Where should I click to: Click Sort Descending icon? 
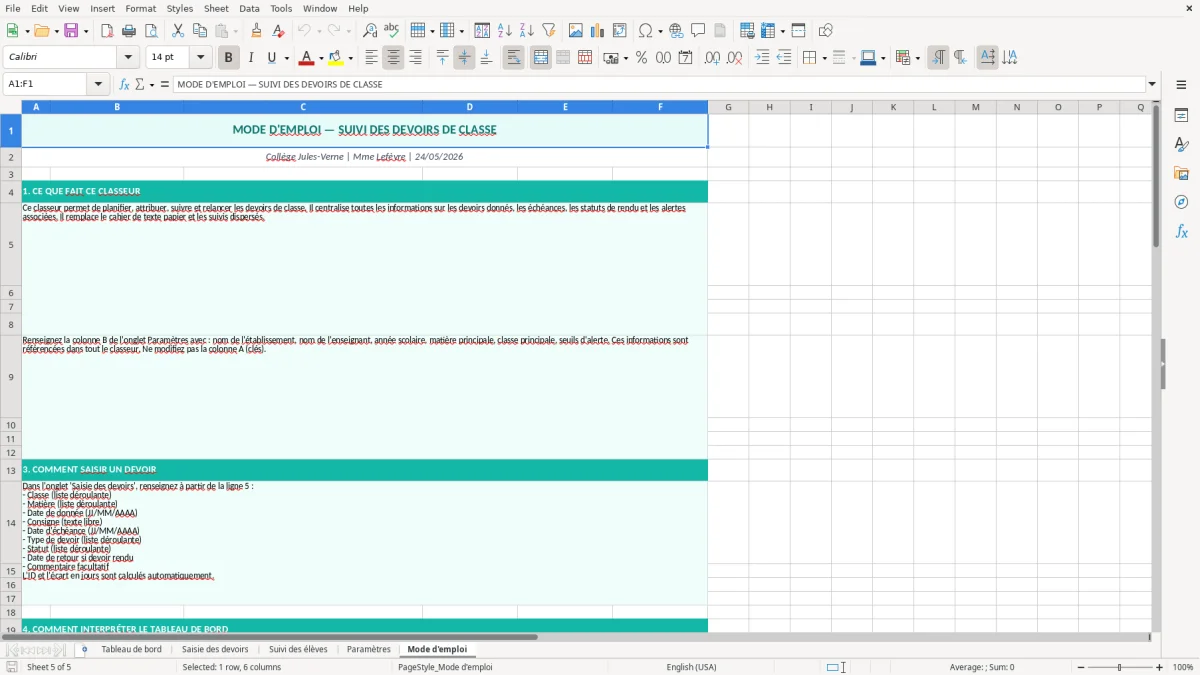point(526,31)
